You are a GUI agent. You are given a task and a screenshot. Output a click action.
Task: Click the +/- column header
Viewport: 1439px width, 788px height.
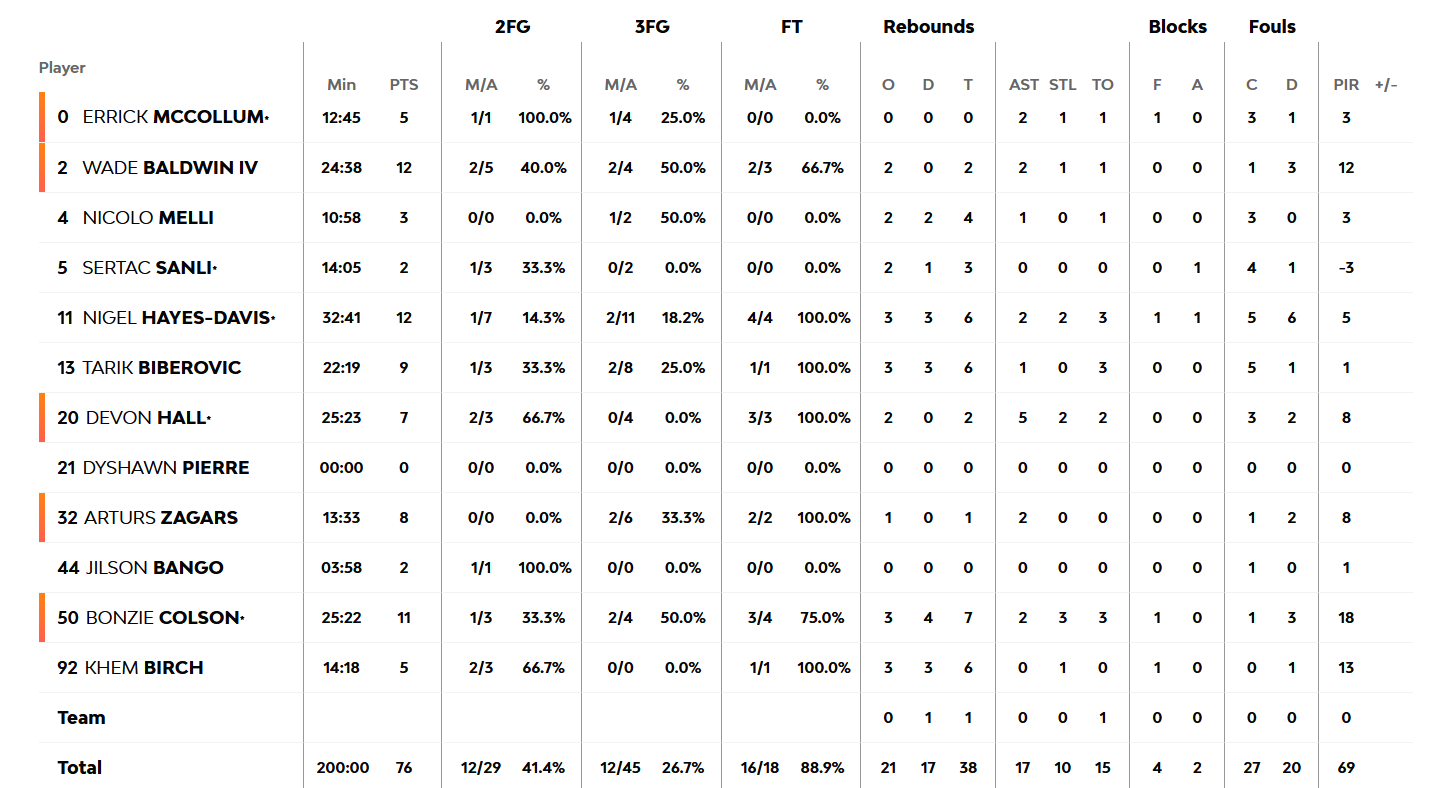pyautogui.click(x=1386, y=85)
